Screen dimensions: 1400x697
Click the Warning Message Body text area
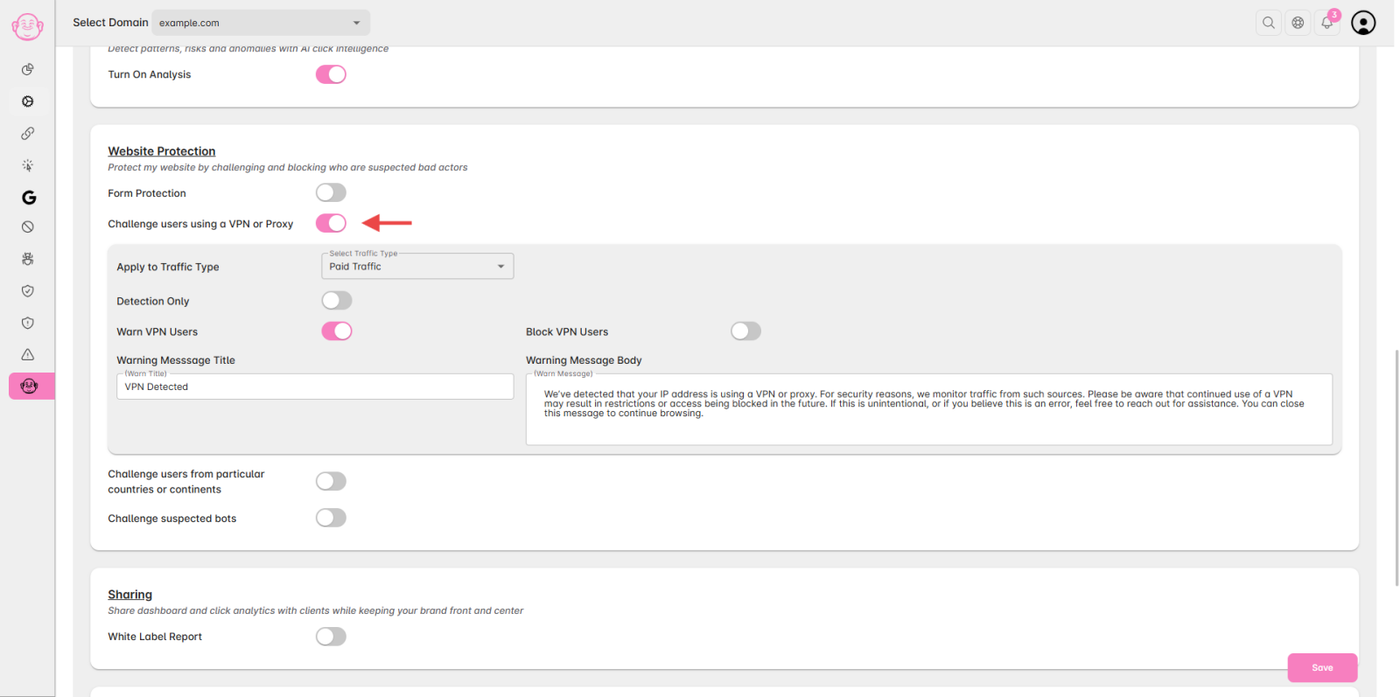pos(929,409)
